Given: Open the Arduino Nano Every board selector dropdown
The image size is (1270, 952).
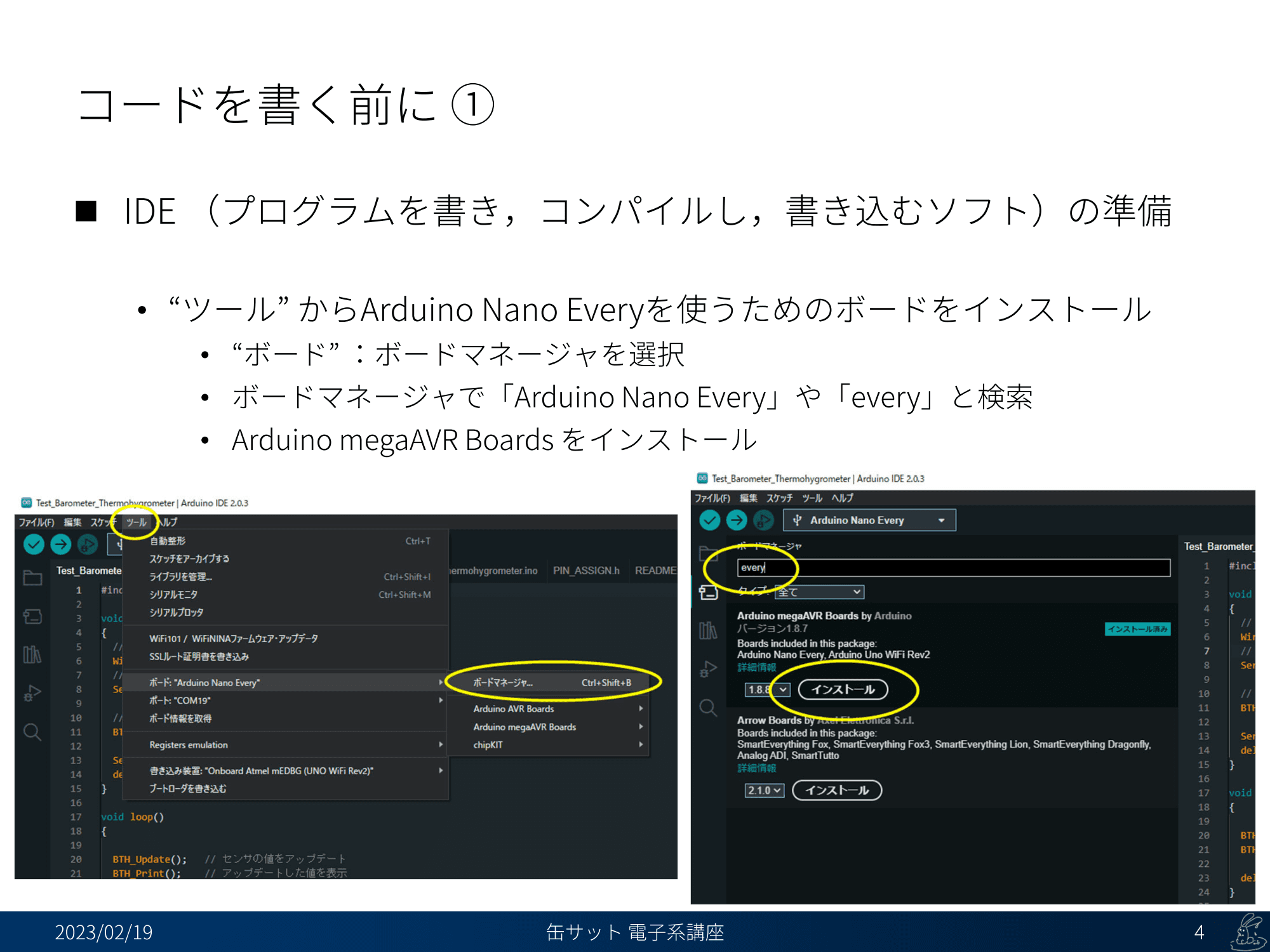Looking at the screenshot, I should coord(869,520).
